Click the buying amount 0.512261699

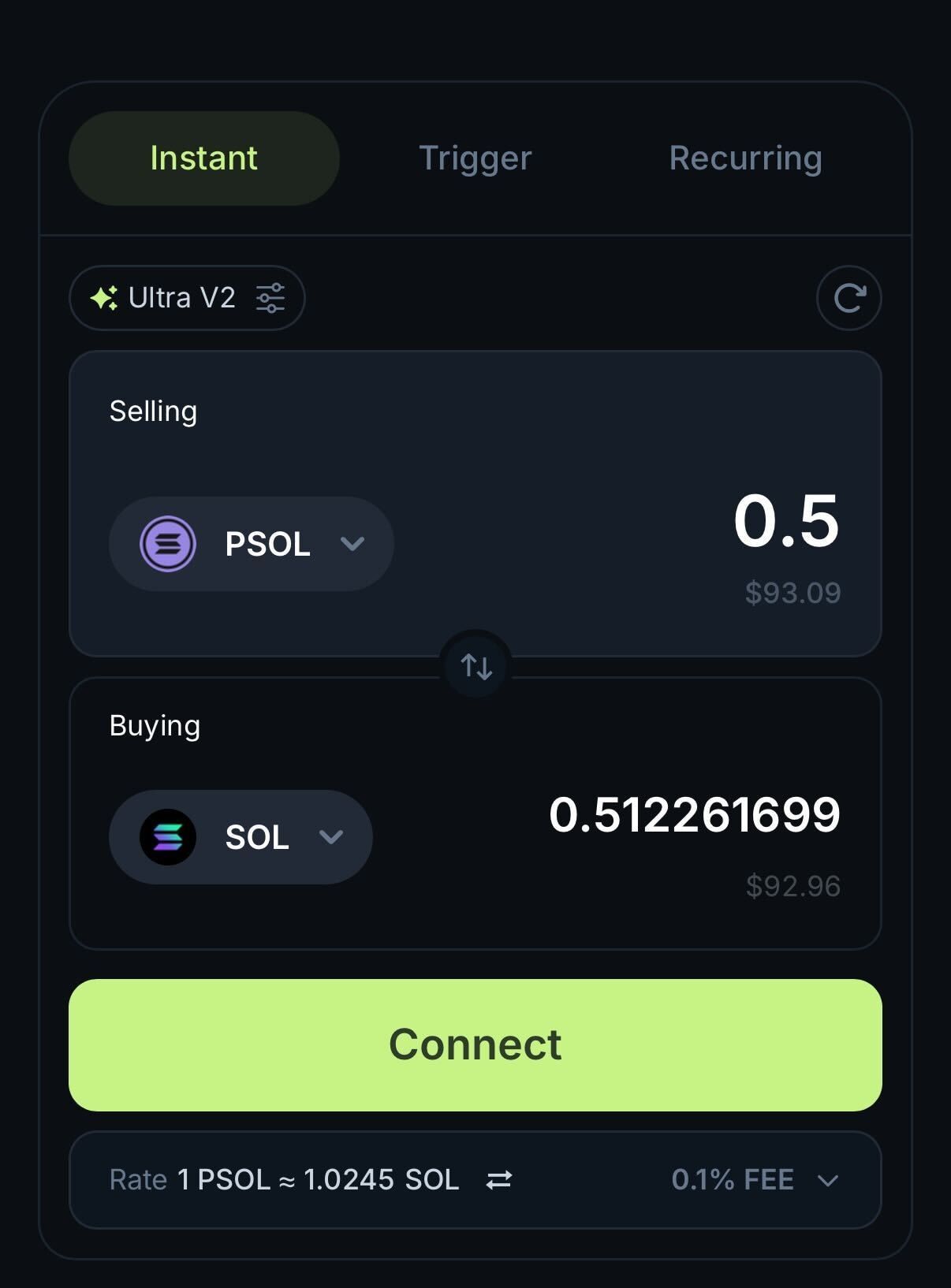pyautogui.click(x=695, y=815)
